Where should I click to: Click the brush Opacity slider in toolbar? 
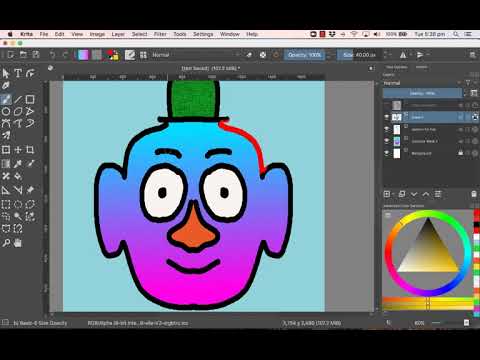[305, 55]
